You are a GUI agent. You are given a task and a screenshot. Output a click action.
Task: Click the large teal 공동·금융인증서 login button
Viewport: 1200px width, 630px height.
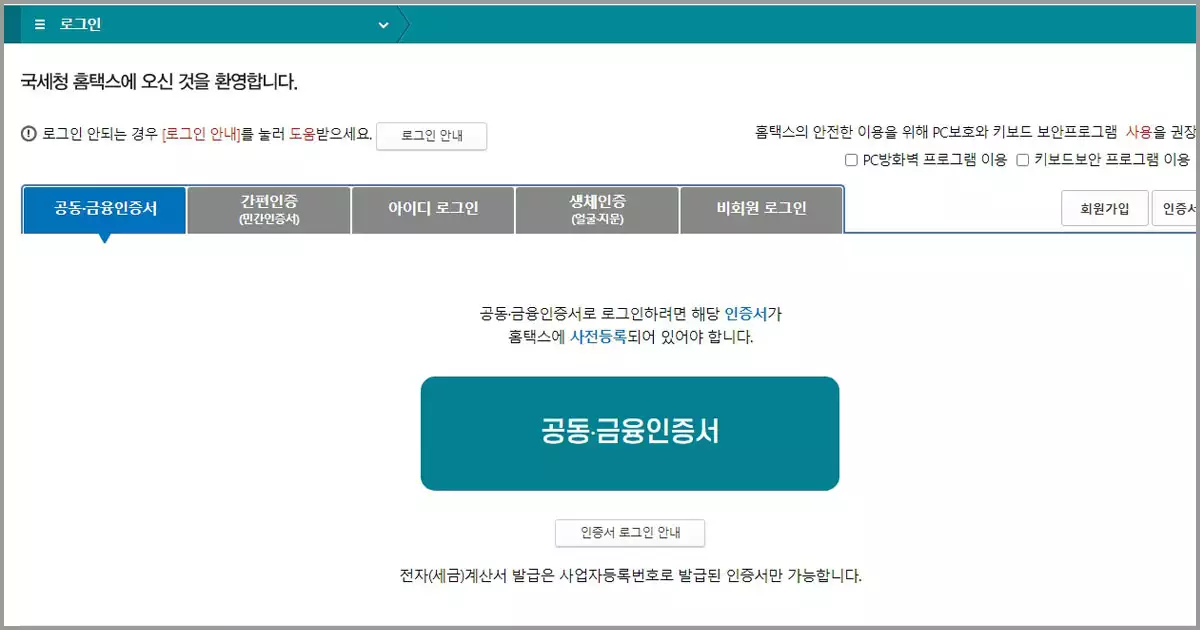coord(631,432)
